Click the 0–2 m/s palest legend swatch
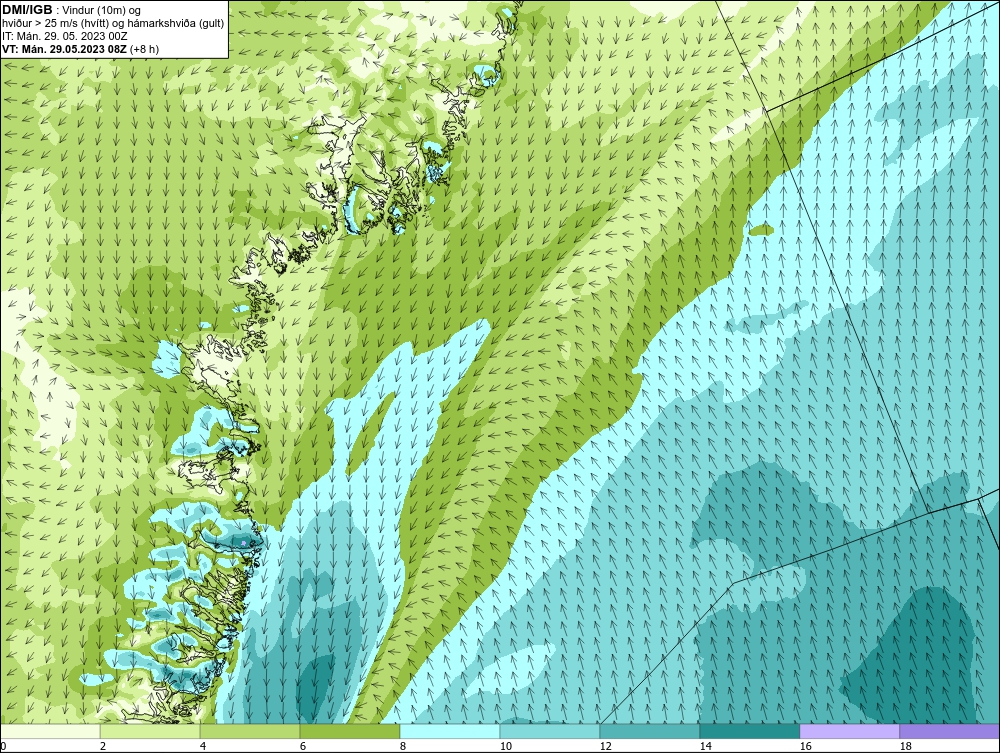Screen dimensions: 1000x753 click(50, 731)
